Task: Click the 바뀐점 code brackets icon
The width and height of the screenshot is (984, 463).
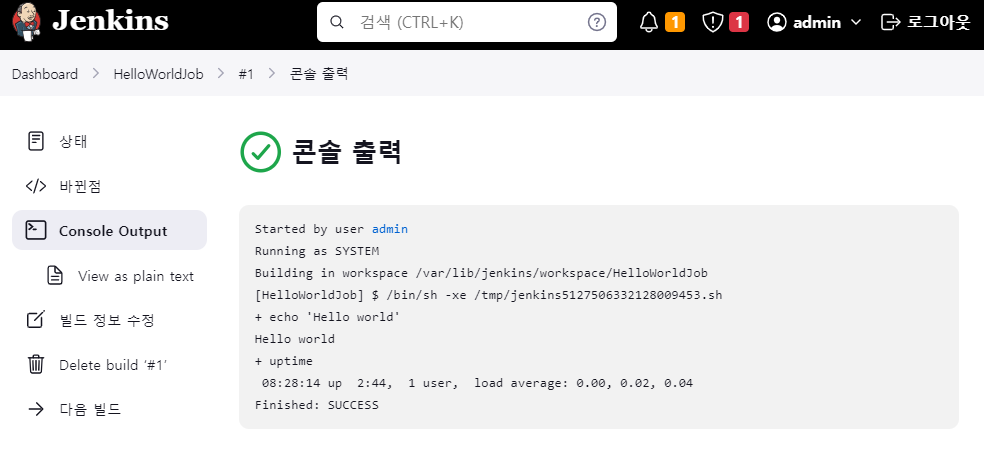Action: [x=36, y=186]
